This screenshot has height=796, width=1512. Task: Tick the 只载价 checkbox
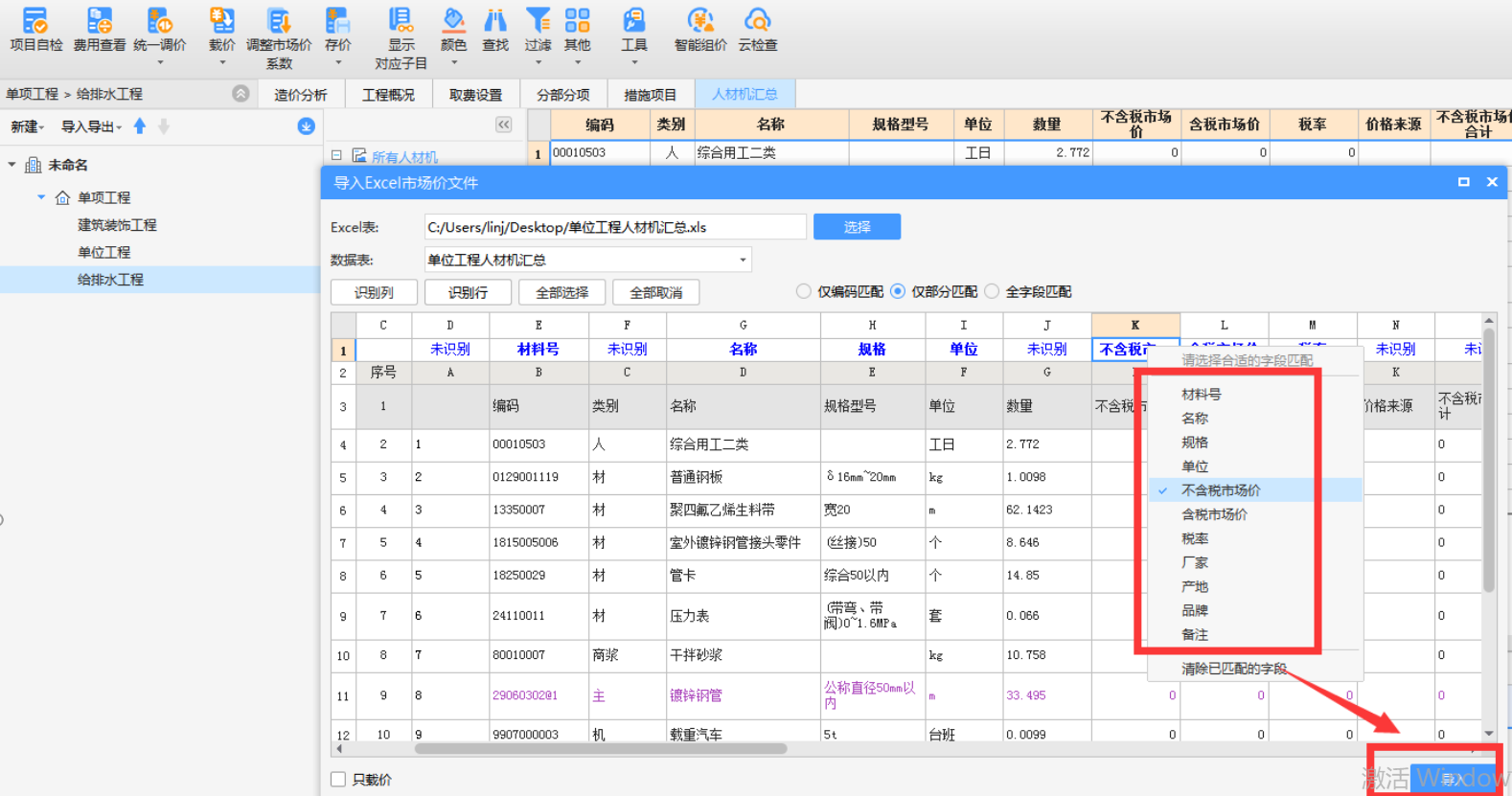pyautogui.click(x=338, y=780)
